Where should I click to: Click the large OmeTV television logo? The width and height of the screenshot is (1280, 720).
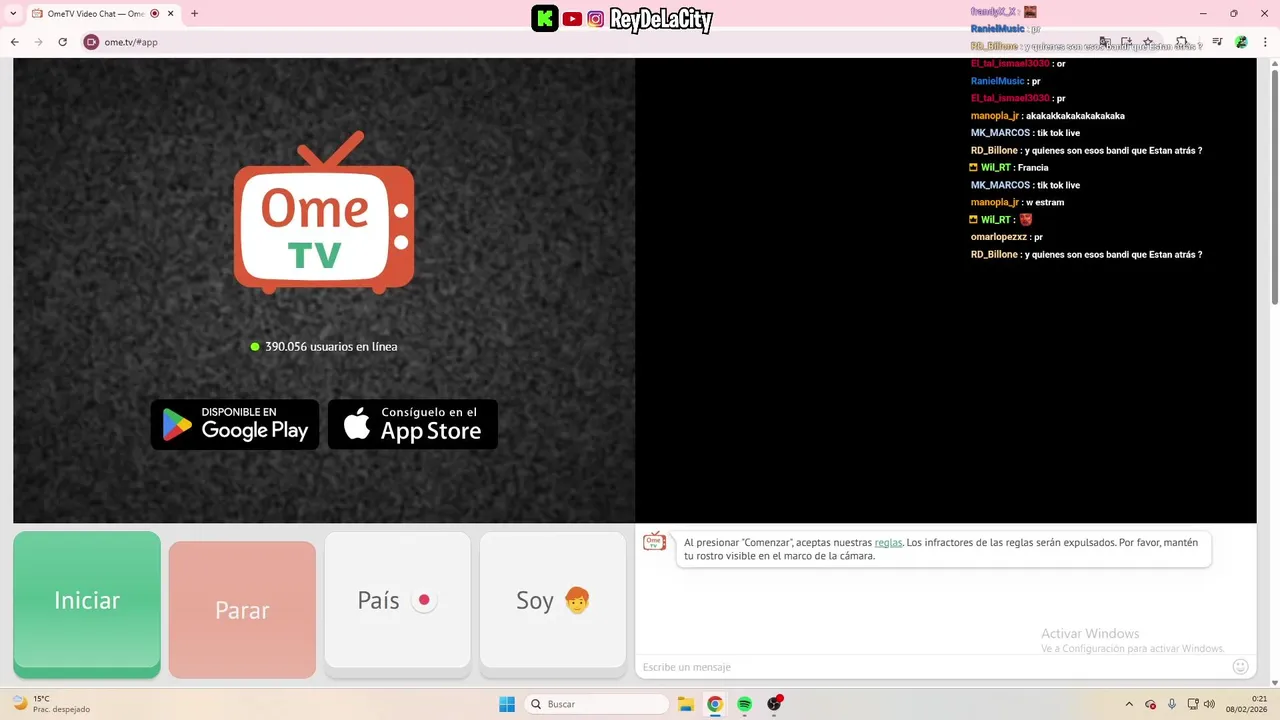[324, 212]
